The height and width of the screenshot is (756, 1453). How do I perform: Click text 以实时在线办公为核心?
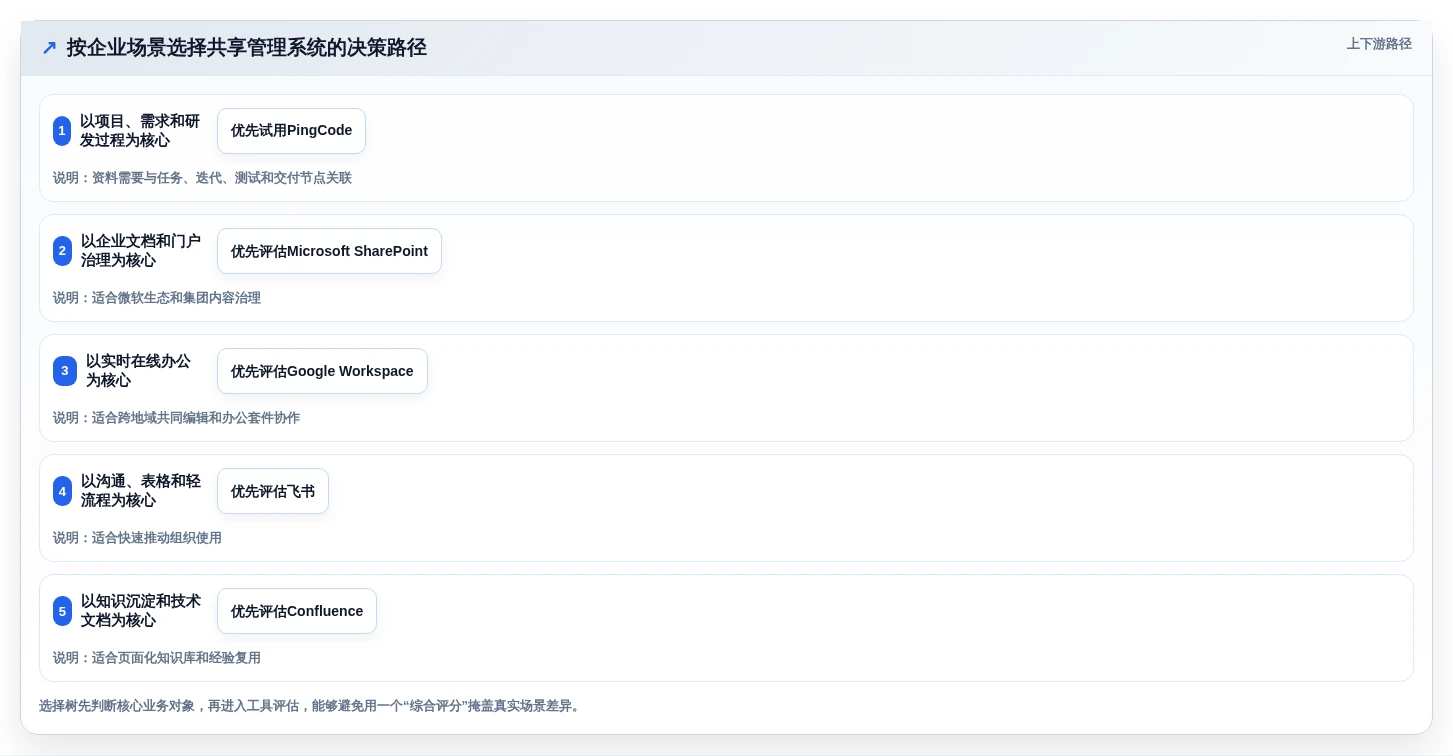pyautogui.click(x=138, y=371)
